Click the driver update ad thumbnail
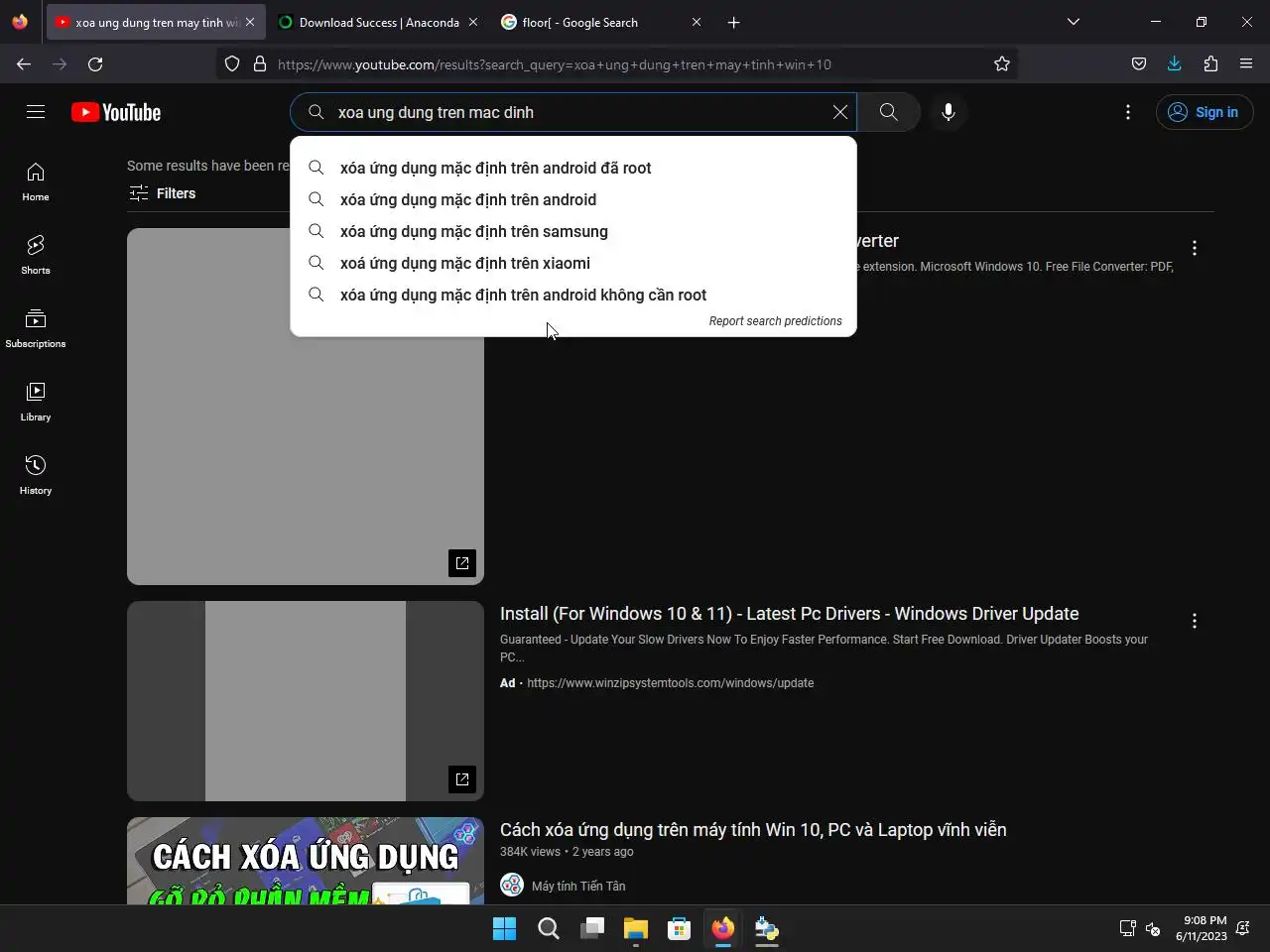The width and height of the screenshot is (1270, 952). pyautogui.click(x=306, y=701)
